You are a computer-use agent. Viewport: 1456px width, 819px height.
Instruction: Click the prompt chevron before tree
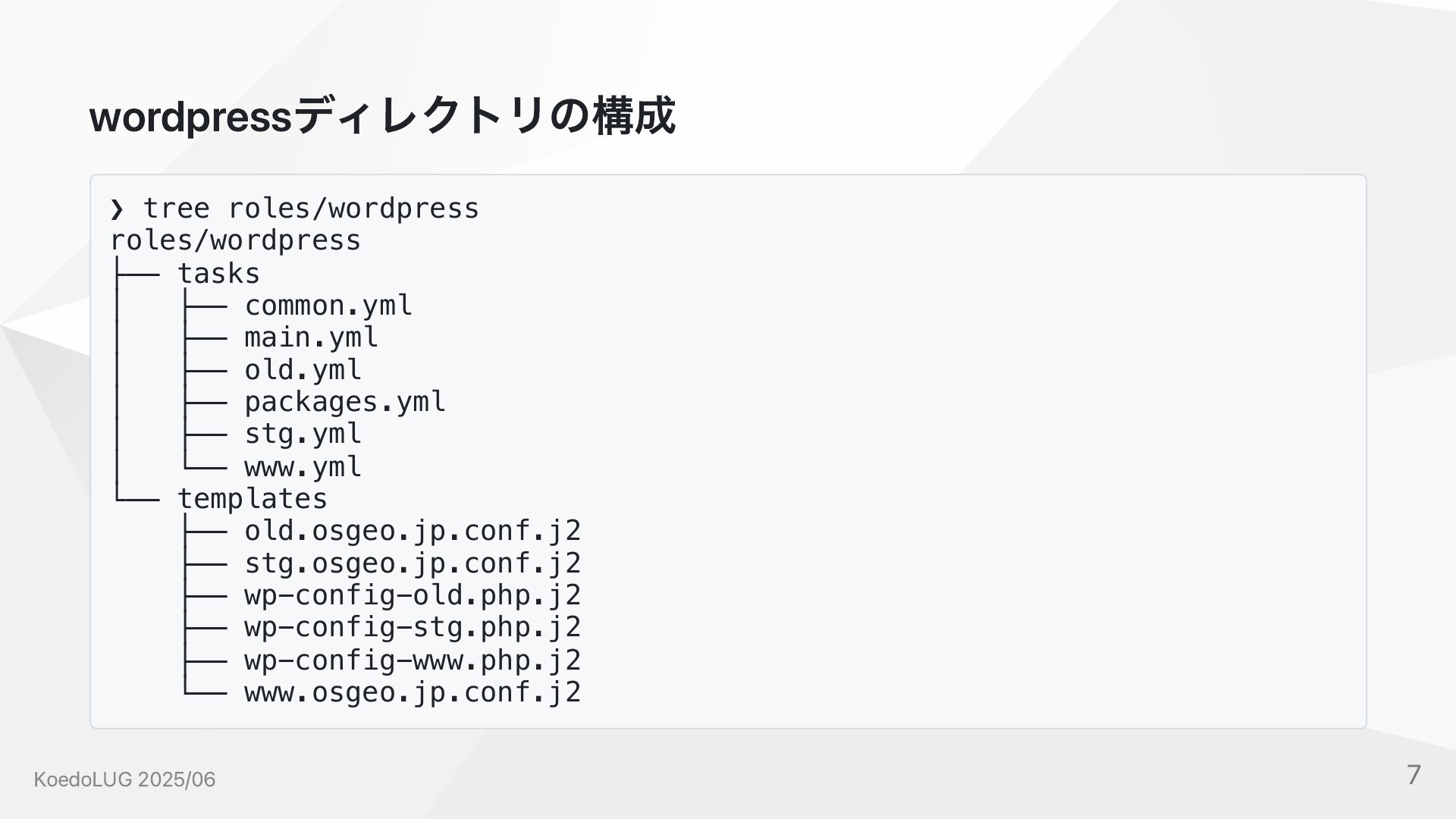tap(116, 209)
